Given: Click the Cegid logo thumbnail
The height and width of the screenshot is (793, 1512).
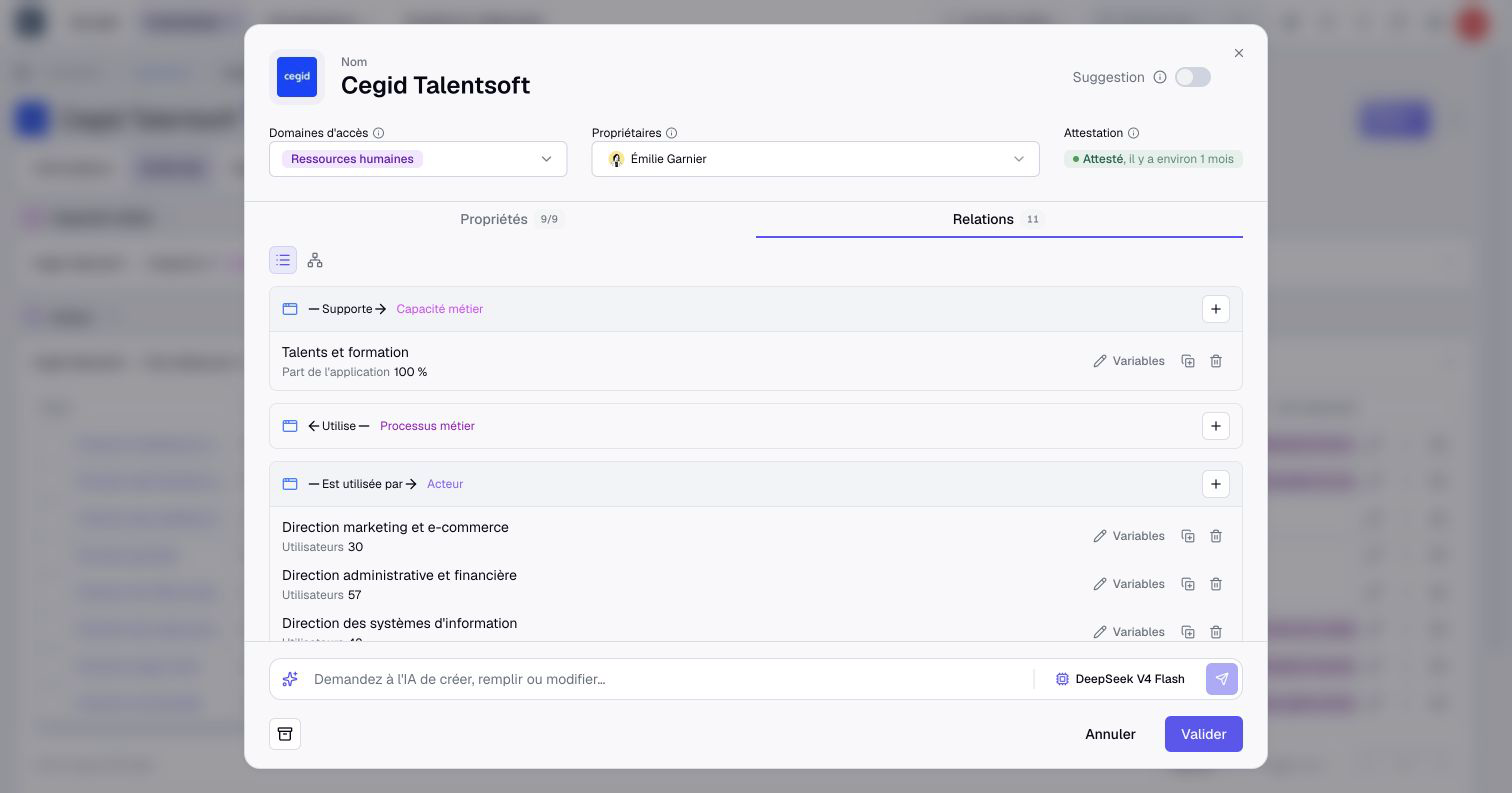Looking at the screenshot, I should pos(297,77).
